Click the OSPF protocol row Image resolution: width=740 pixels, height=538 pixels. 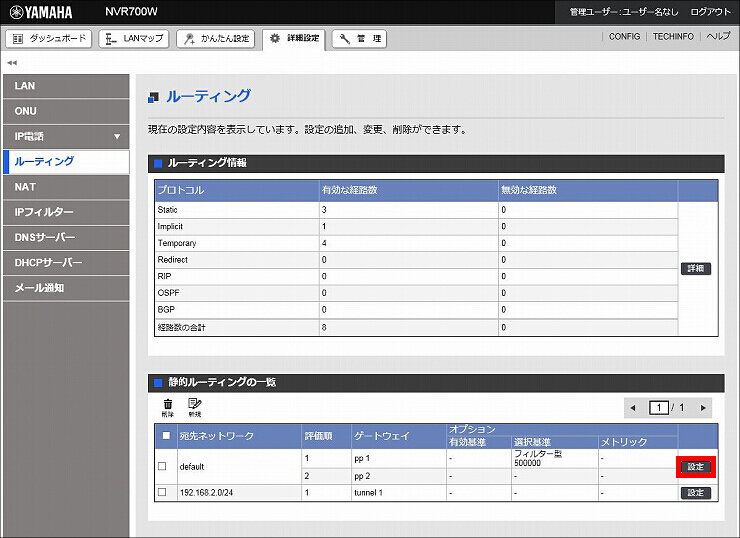(x=416, y=293)
